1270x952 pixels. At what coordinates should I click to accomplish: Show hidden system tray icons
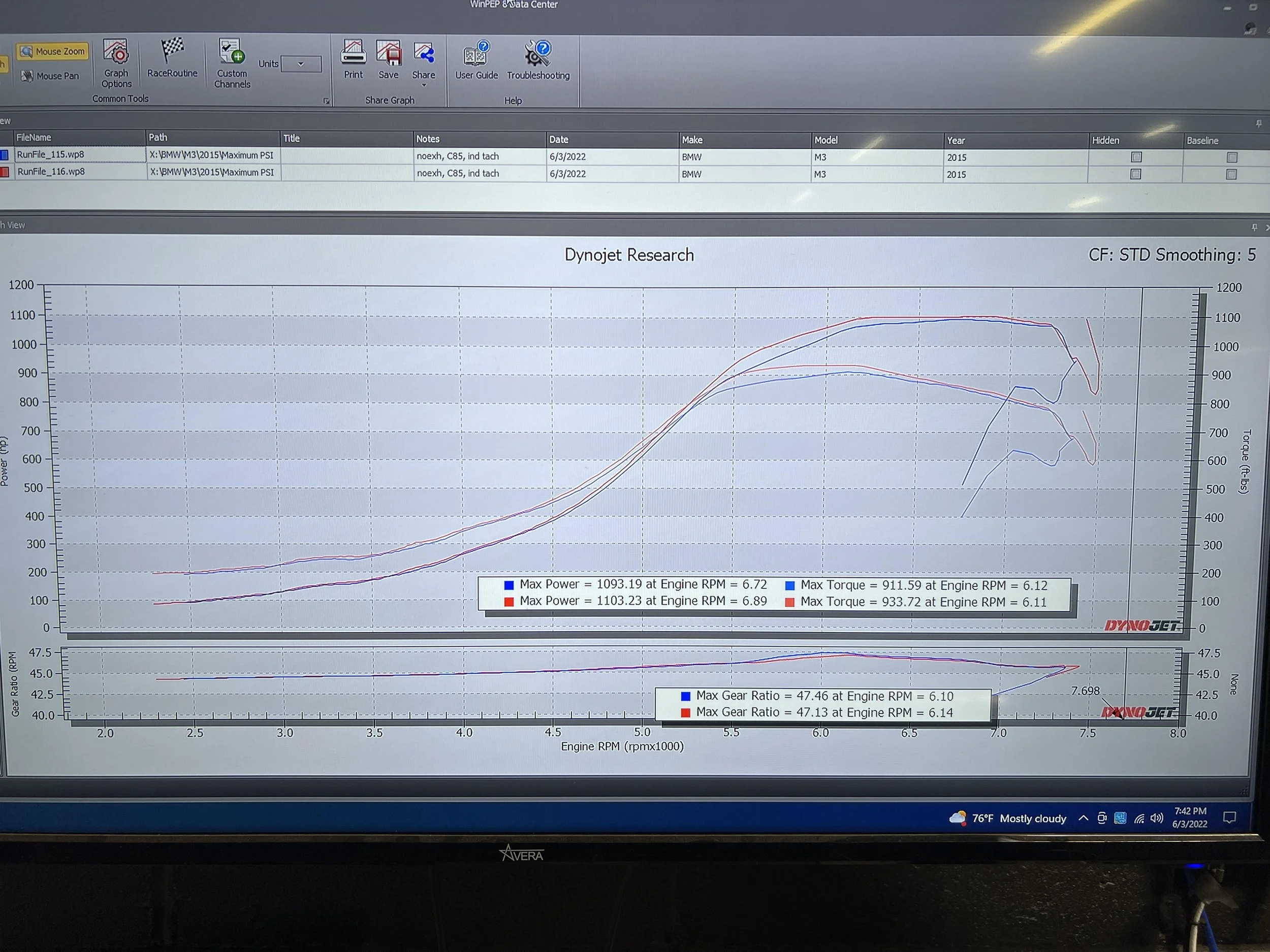click(1083, 818)
